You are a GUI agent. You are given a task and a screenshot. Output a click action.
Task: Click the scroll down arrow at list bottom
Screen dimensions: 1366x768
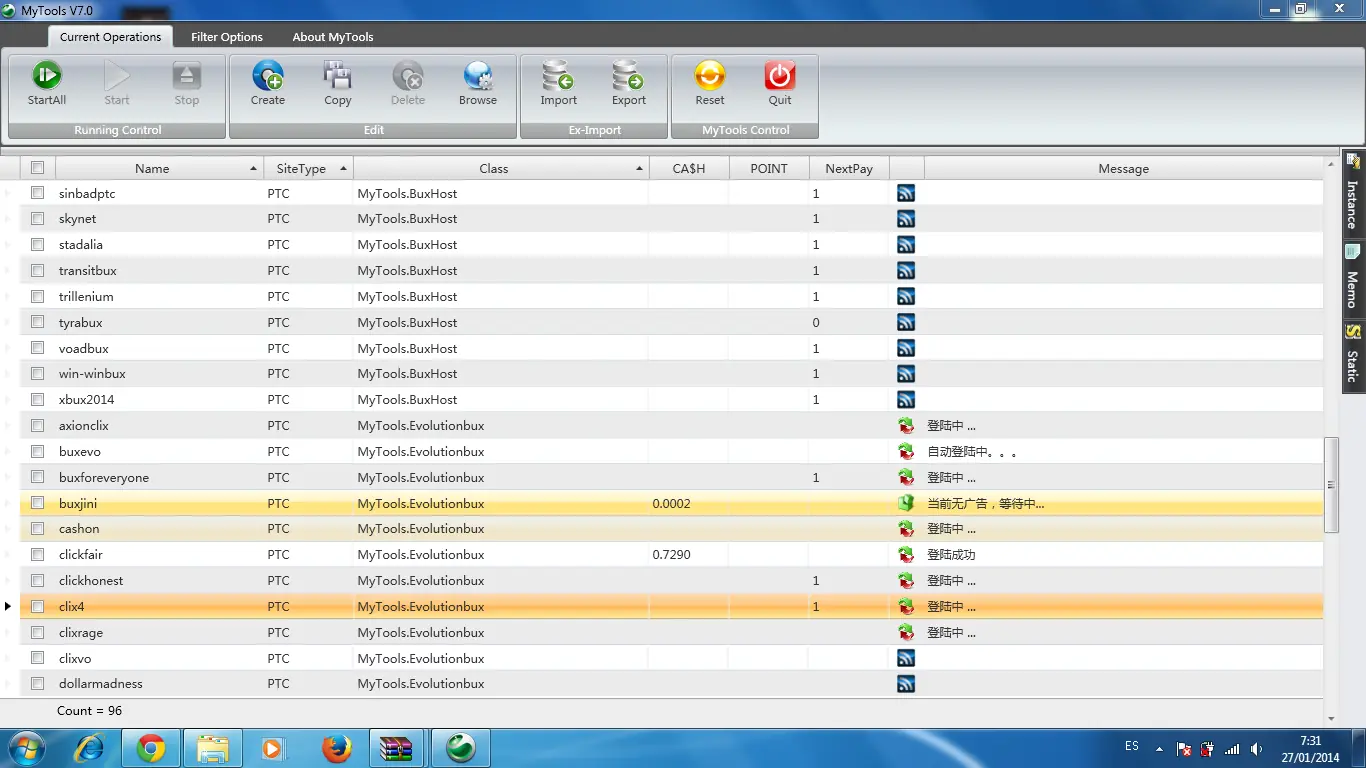(x=1331, y=718)
